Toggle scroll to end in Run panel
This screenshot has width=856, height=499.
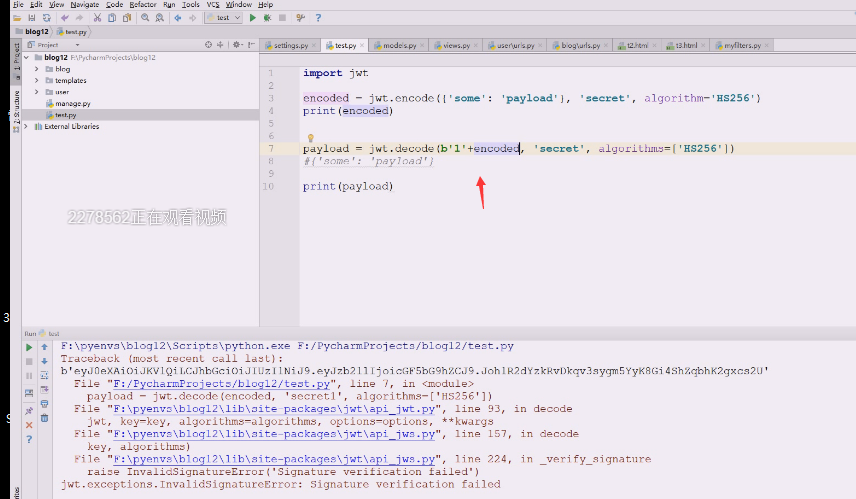click(x=44, y=390)
